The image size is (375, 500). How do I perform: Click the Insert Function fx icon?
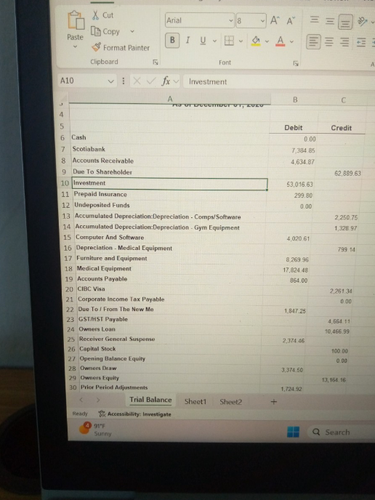(x=165, y=81)
